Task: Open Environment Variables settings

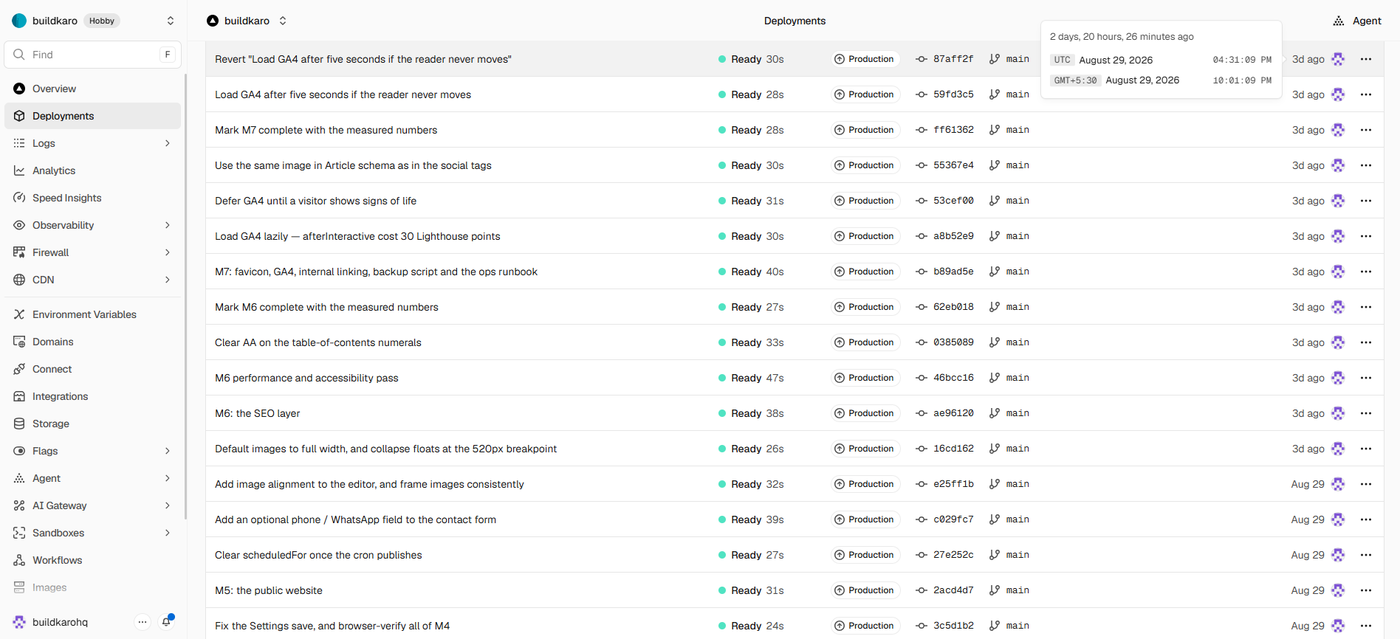Action: (93, 314)
